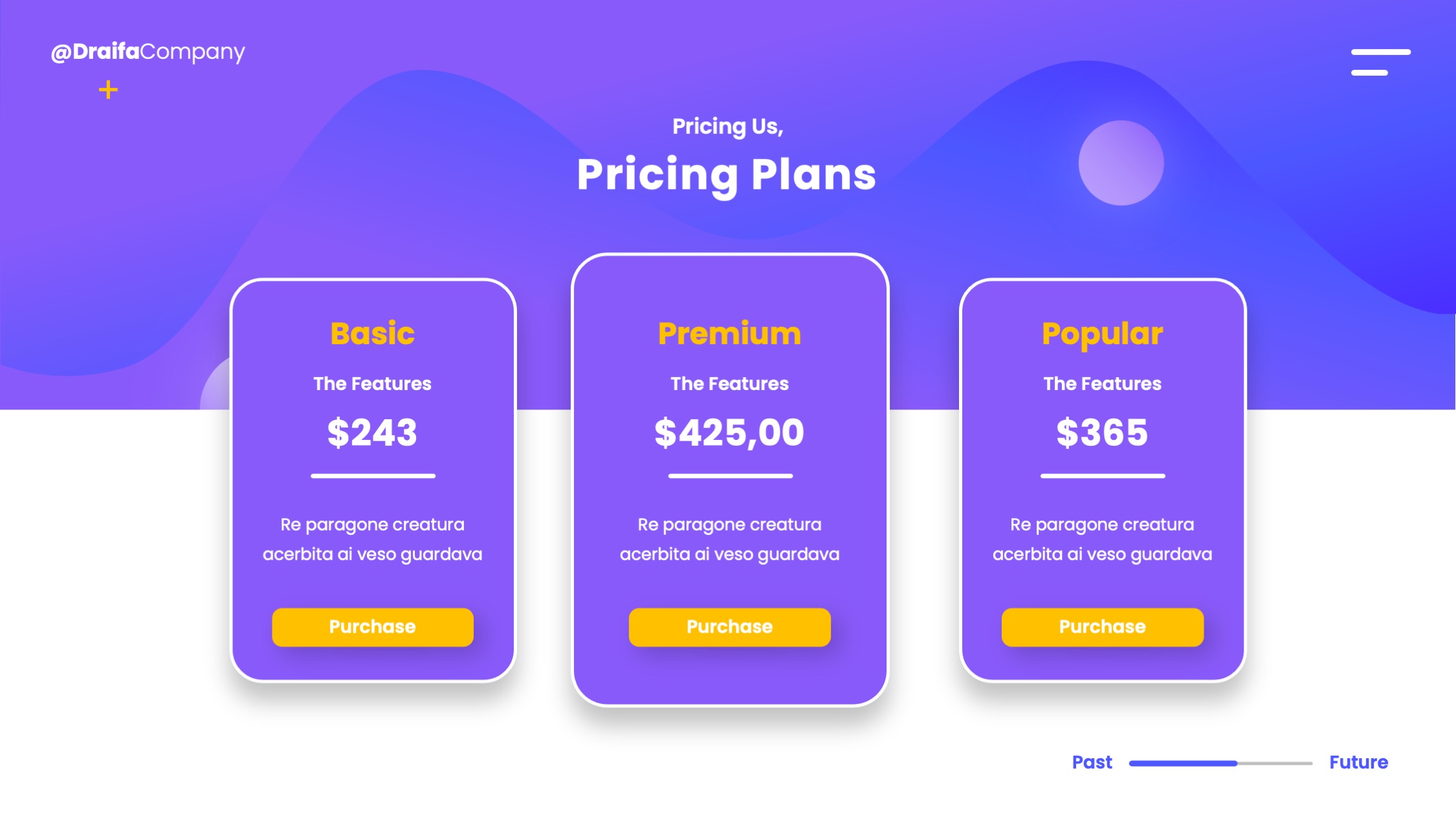Select the Basic plan title
This screenshot has width=1456, height=819.
pos(372,334)
